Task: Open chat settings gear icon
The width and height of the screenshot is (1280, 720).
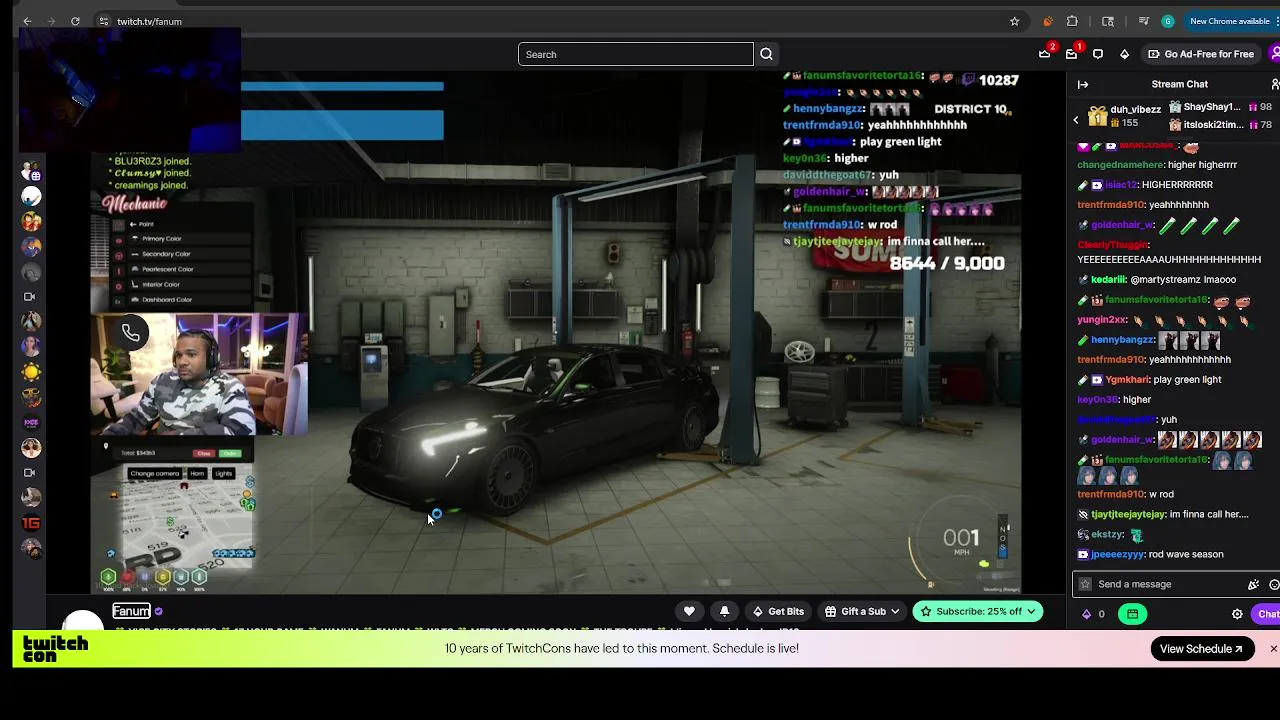Action: pyautogui.click(x=1237, y=614)
